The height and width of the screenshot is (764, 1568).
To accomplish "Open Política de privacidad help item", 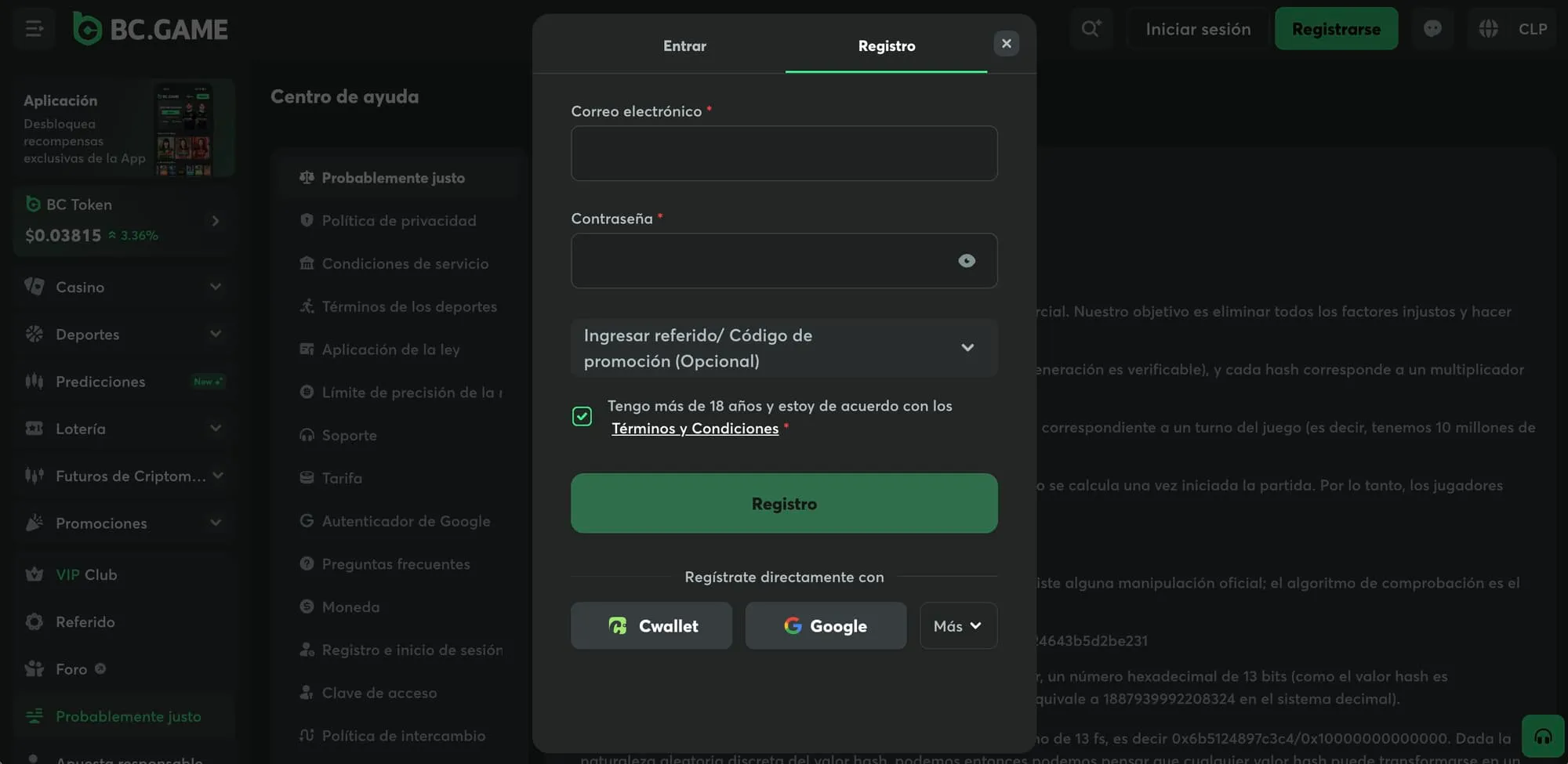I will [399, 221].
